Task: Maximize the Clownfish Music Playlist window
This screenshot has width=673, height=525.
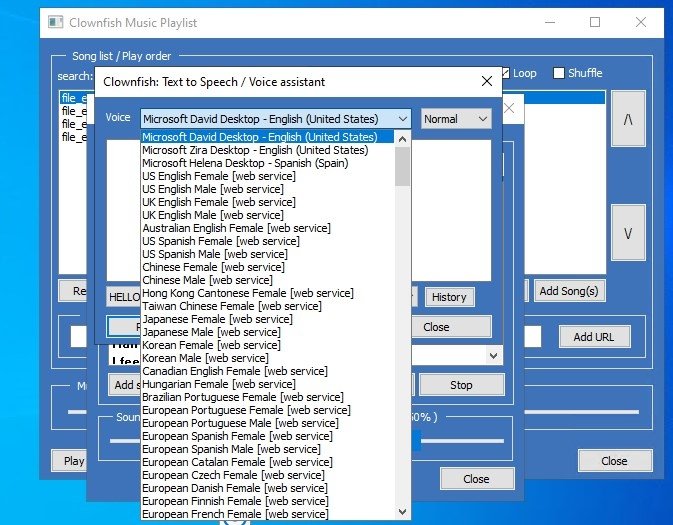Action: click(x=595, y=22)
